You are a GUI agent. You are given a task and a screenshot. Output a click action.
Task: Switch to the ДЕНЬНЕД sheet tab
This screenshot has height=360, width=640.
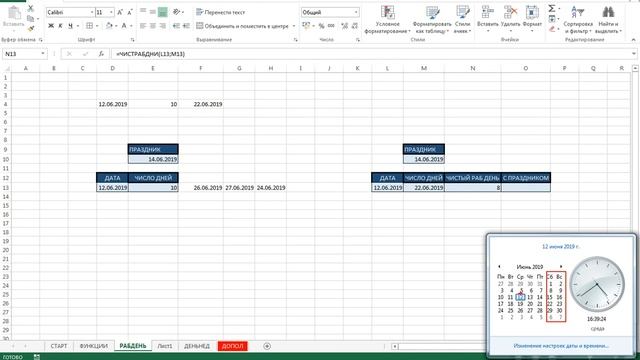click(x=197, y=346)
